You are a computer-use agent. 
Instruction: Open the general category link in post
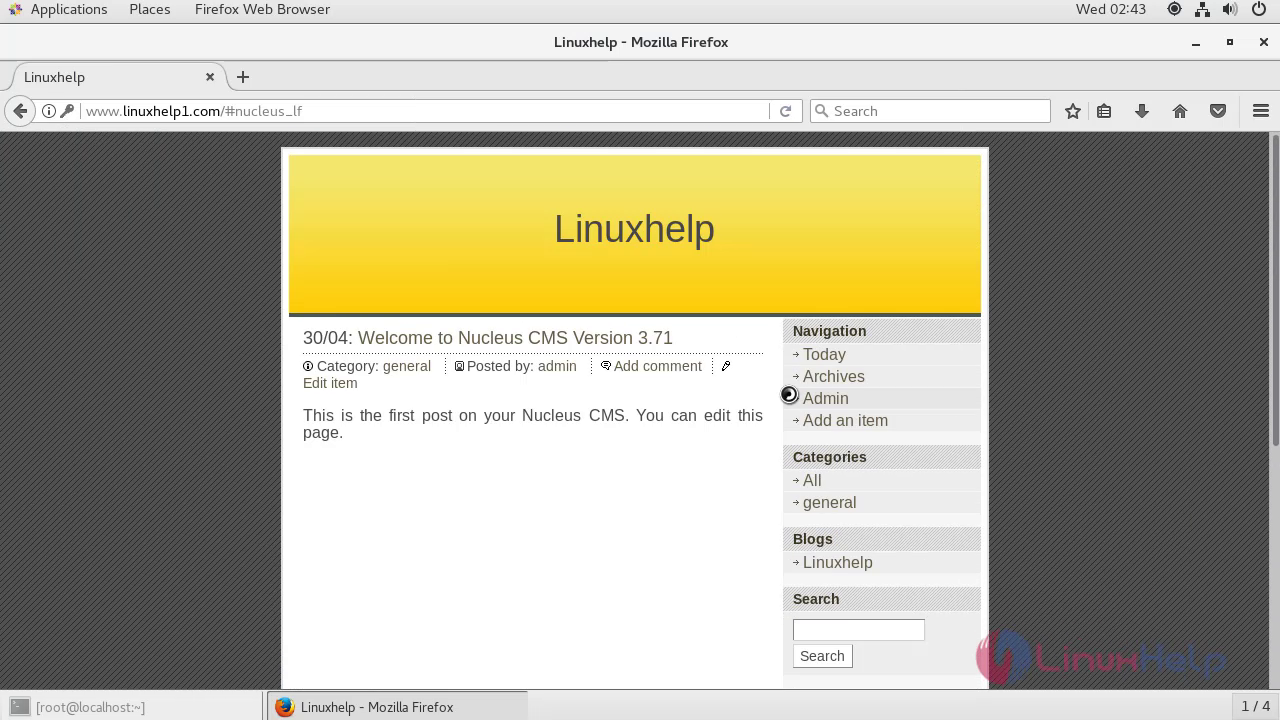click(407, 366)
